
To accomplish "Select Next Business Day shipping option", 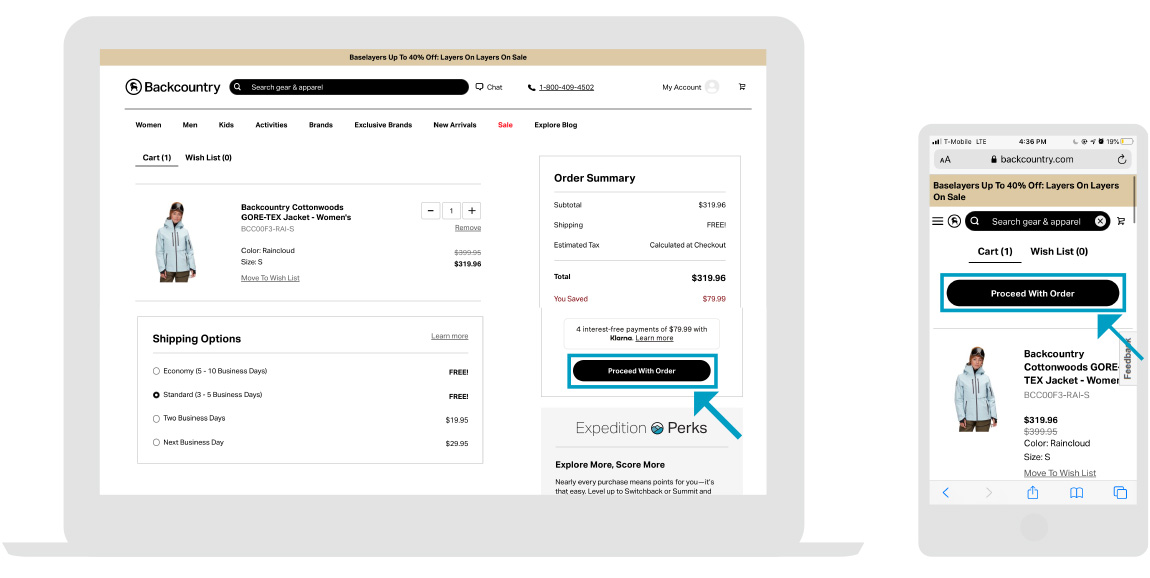I will click(x=156, y=442).
